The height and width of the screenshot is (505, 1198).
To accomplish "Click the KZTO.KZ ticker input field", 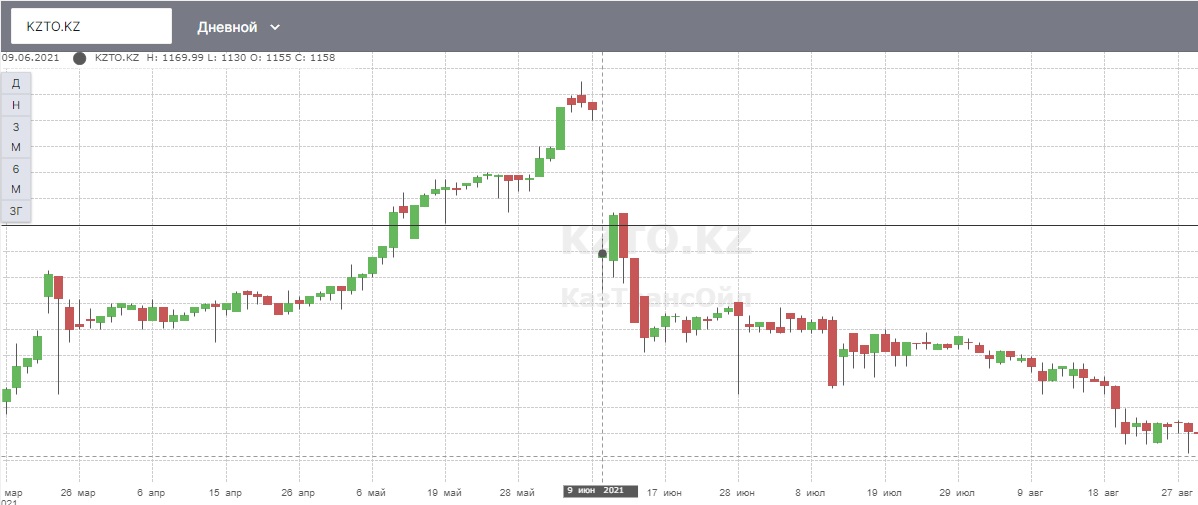I will [x=91, y=26].
